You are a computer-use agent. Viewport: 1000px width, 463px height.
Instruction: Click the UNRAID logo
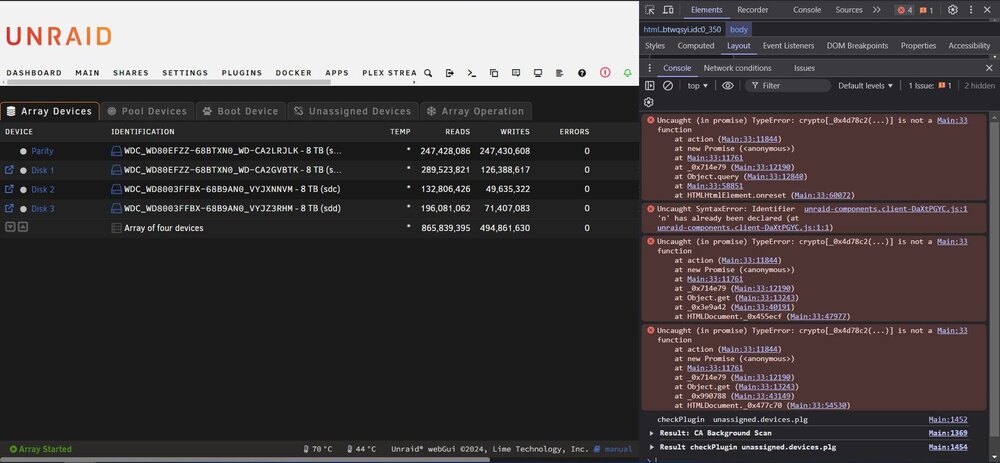[59, 36]
